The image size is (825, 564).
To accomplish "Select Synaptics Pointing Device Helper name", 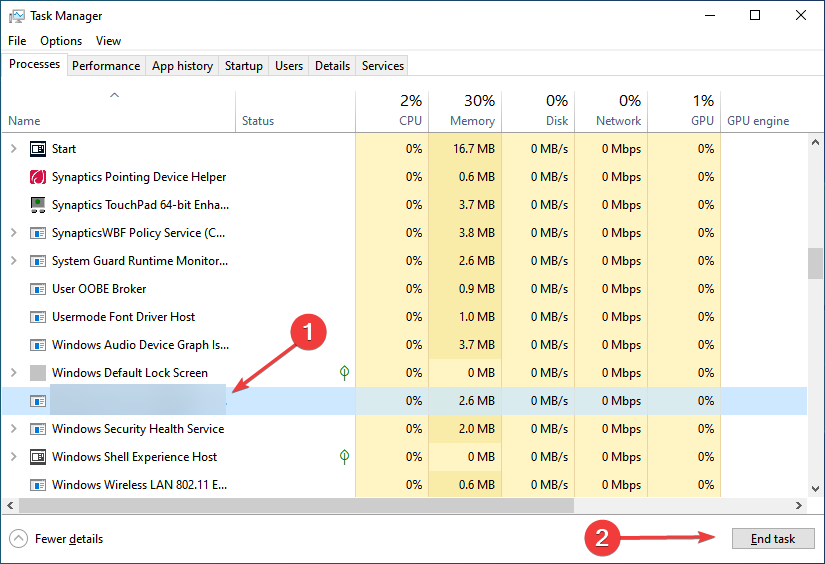I will (x=139, y=177).
